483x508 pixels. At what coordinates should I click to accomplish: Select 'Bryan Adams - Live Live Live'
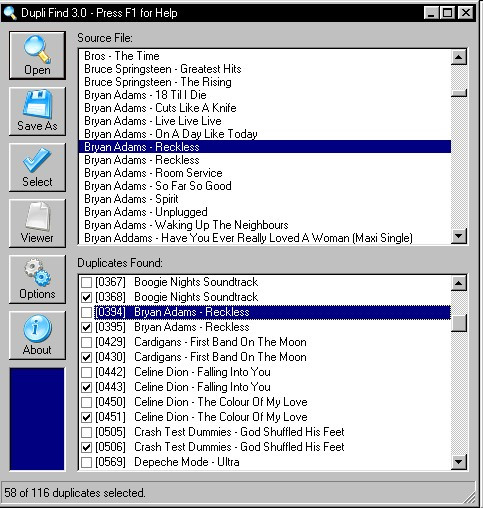(x=265, y=121)
